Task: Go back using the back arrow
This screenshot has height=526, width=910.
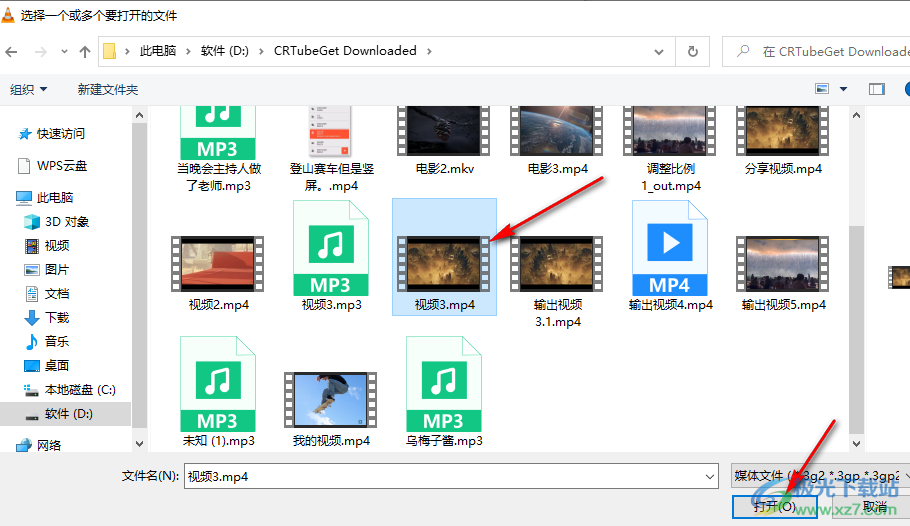Action: (x=12, y=52)
